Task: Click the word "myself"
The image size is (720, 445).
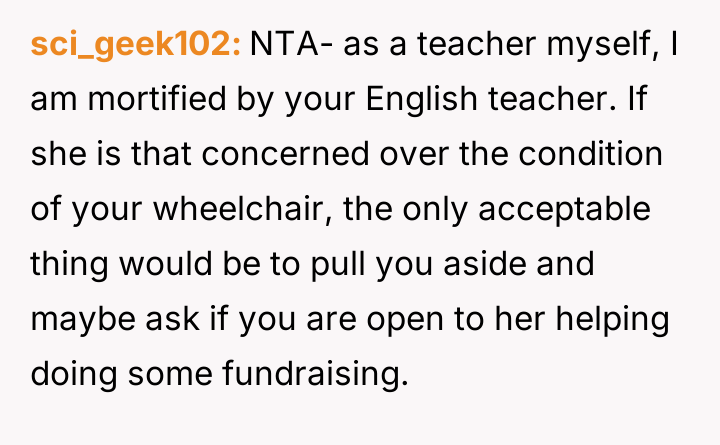Action: coord(598,46)
